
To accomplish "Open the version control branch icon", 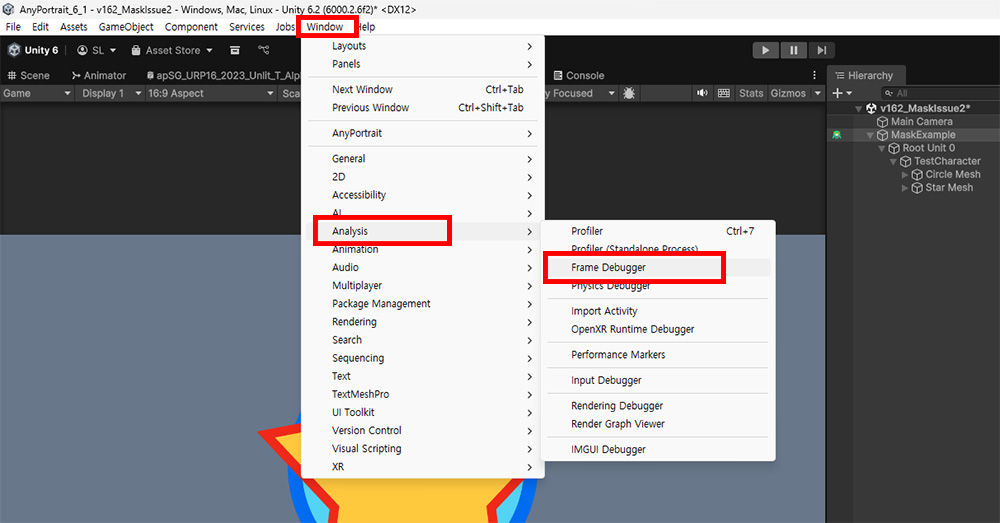I will (x=264, y=50).
